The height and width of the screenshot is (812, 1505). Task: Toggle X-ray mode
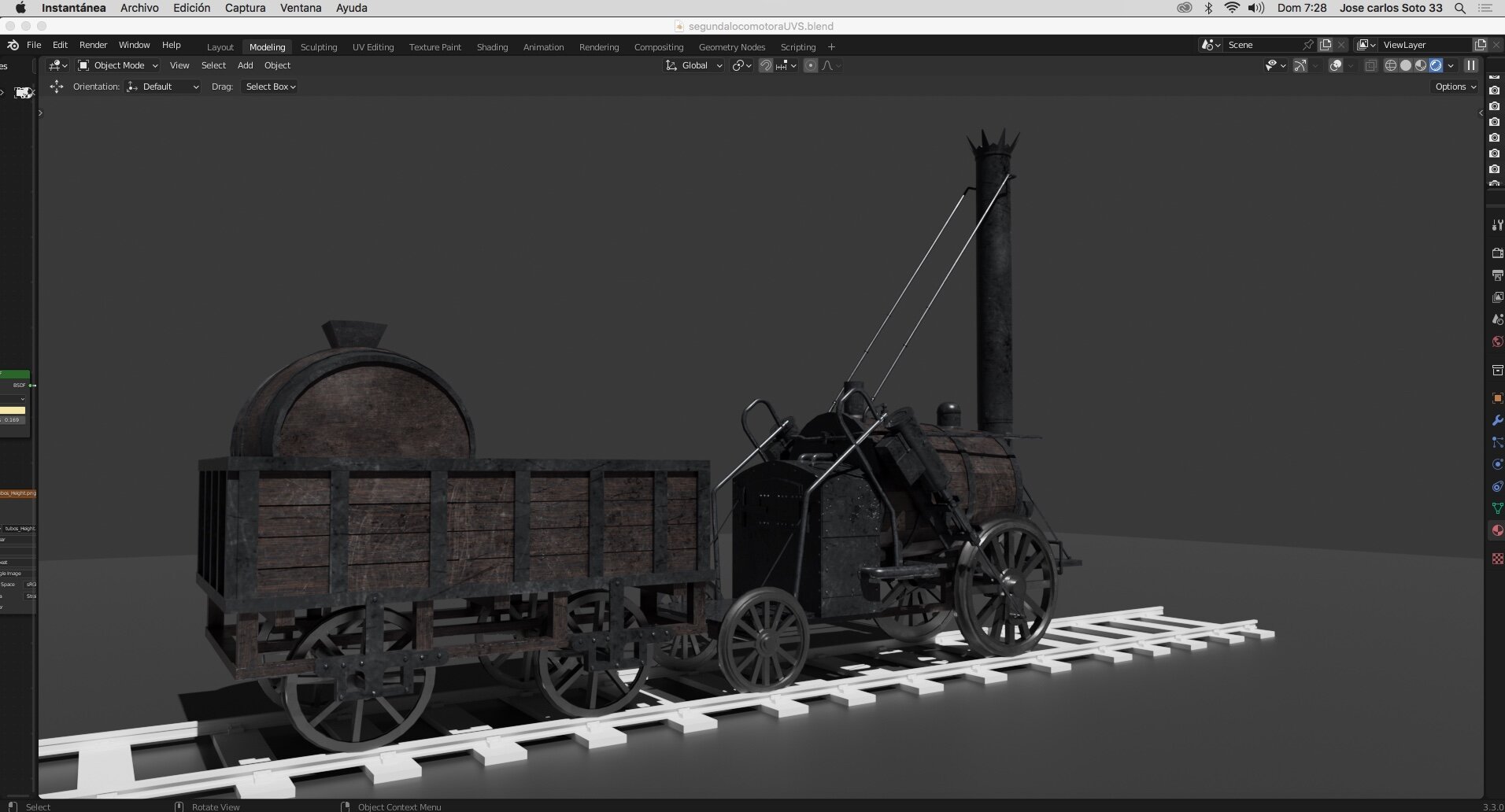pos(1370,65)
